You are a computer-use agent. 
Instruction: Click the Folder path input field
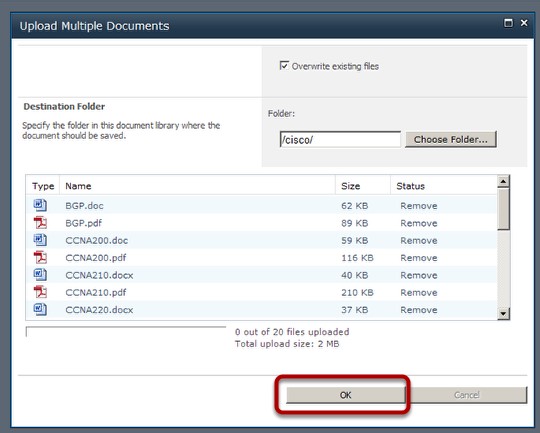click(340, 140)
